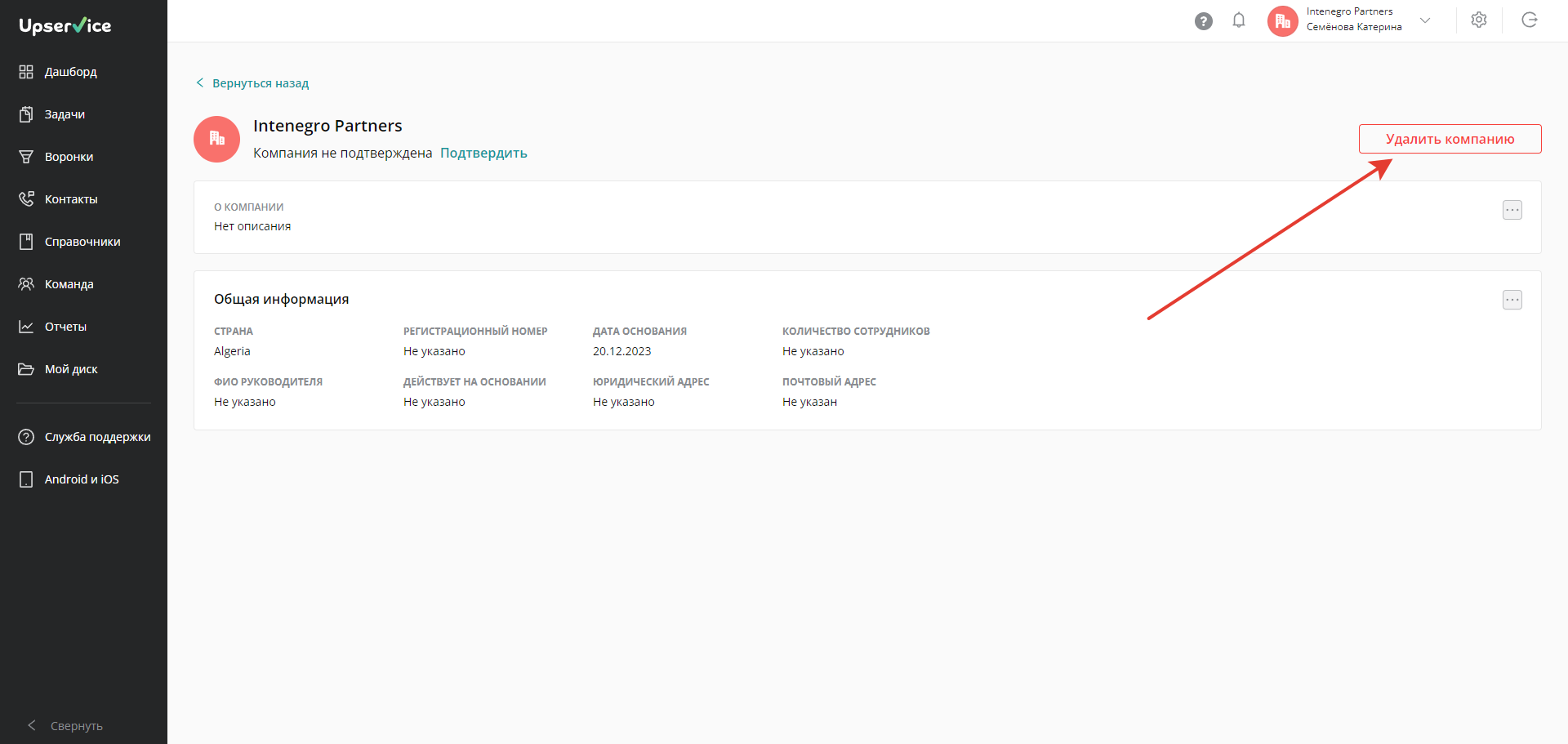This screenshot has width=1568, height=744.
Task: Go to Справочники menu item
Action: tap(83, 242)
